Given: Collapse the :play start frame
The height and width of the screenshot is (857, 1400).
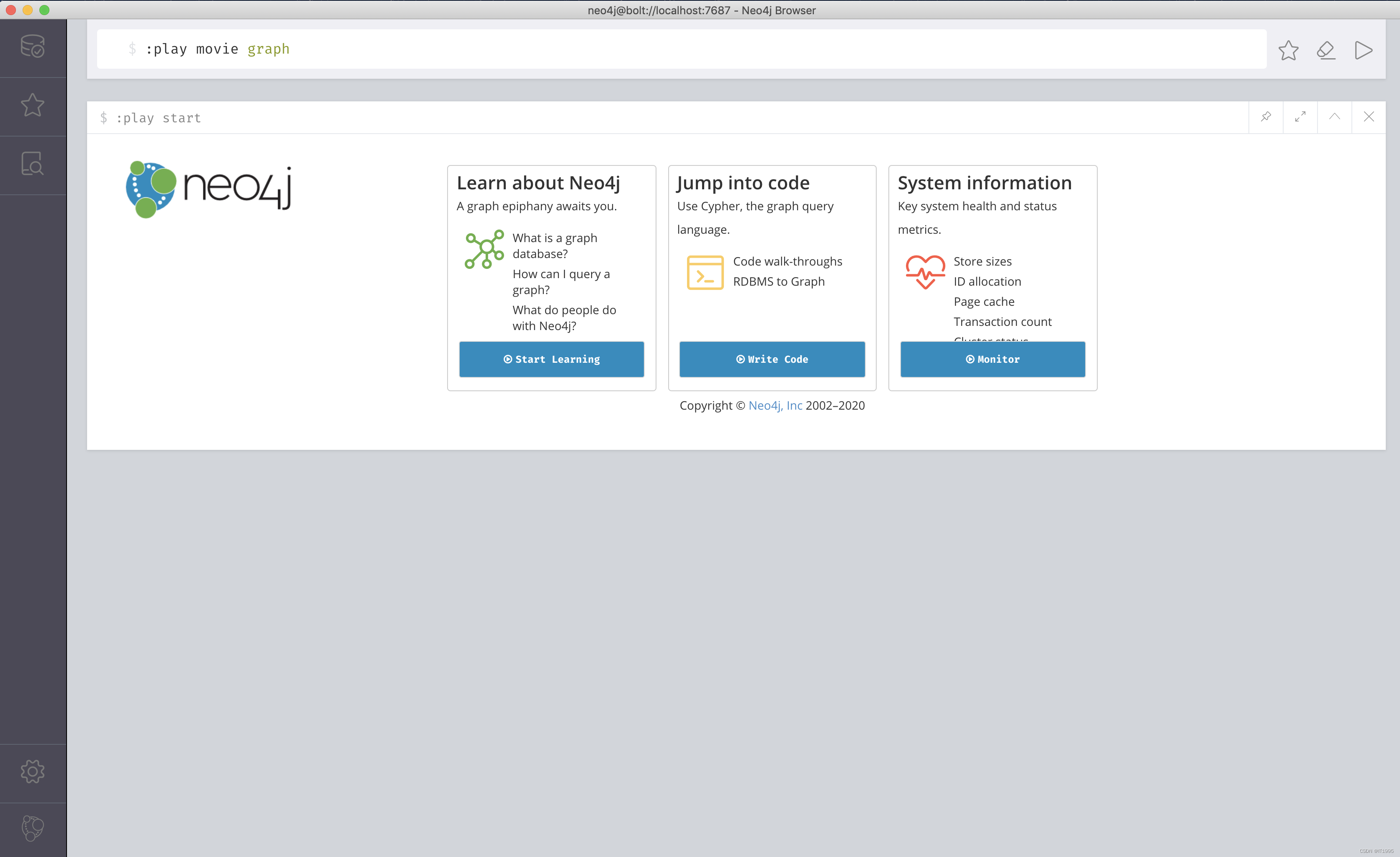Looking at the screenshot, I should 1334,117.
